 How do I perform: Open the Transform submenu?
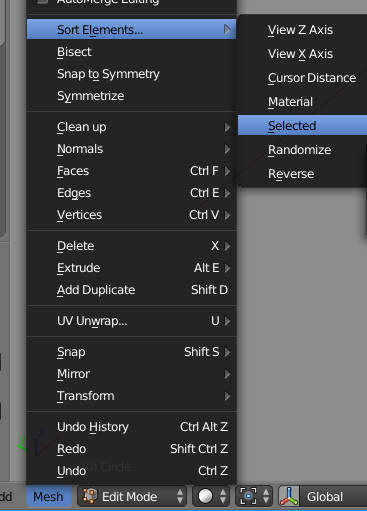coord(131,396)
